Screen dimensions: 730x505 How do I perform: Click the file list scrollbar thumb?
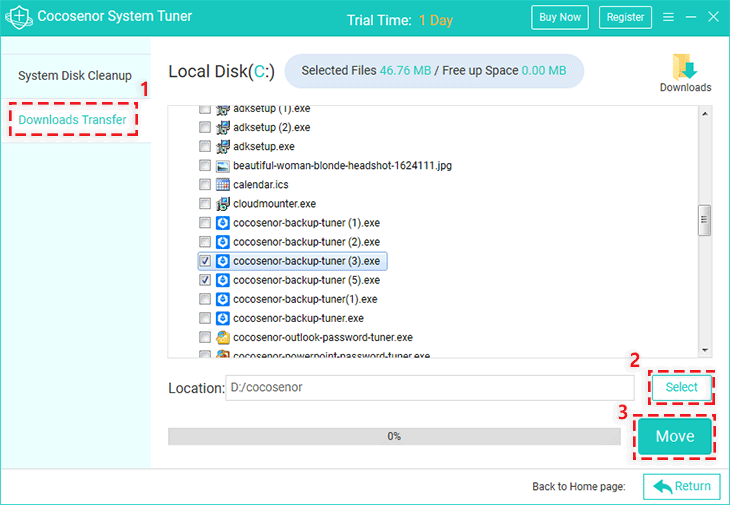(x=705, y=220)
